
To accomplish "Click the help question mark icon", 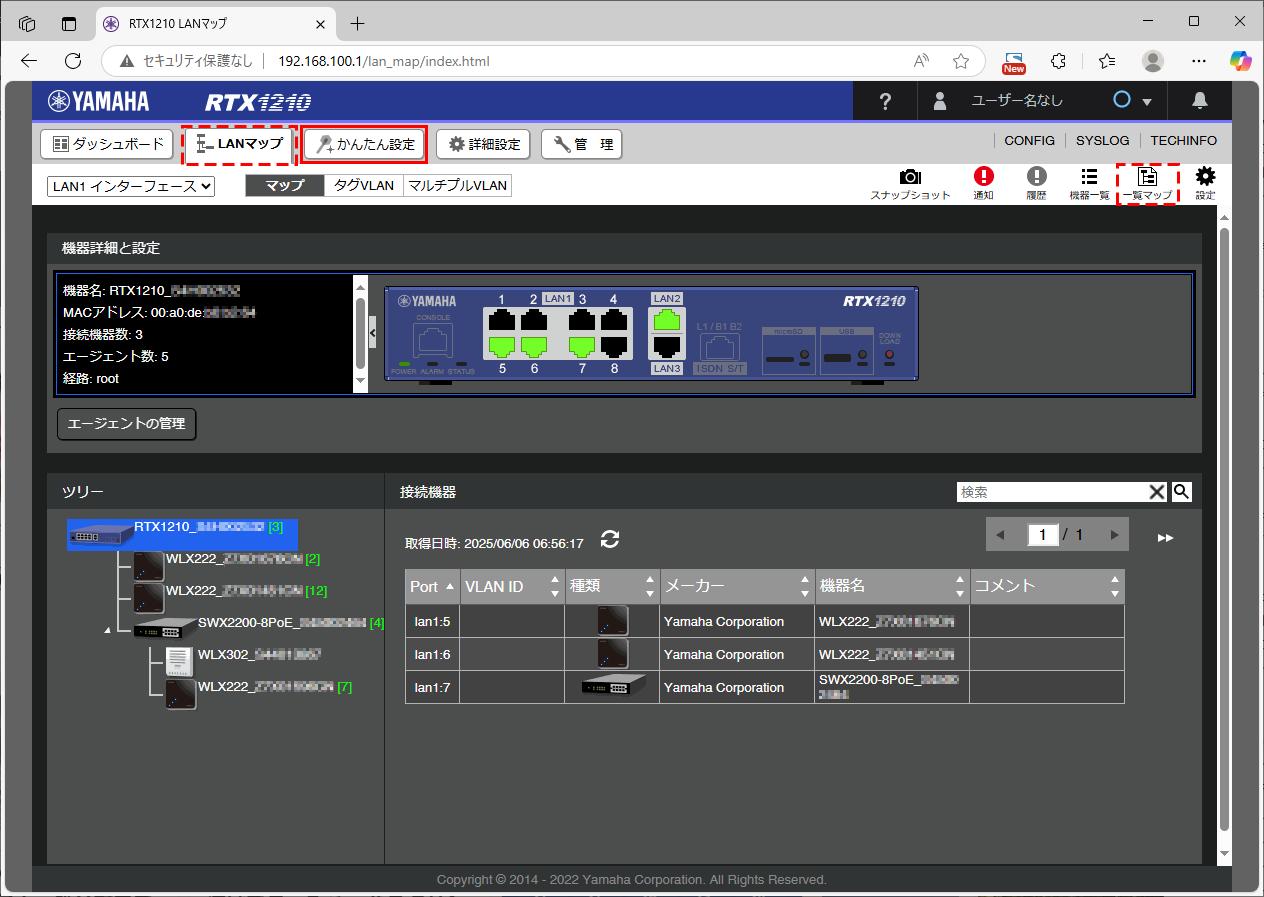I will [885, 101].
